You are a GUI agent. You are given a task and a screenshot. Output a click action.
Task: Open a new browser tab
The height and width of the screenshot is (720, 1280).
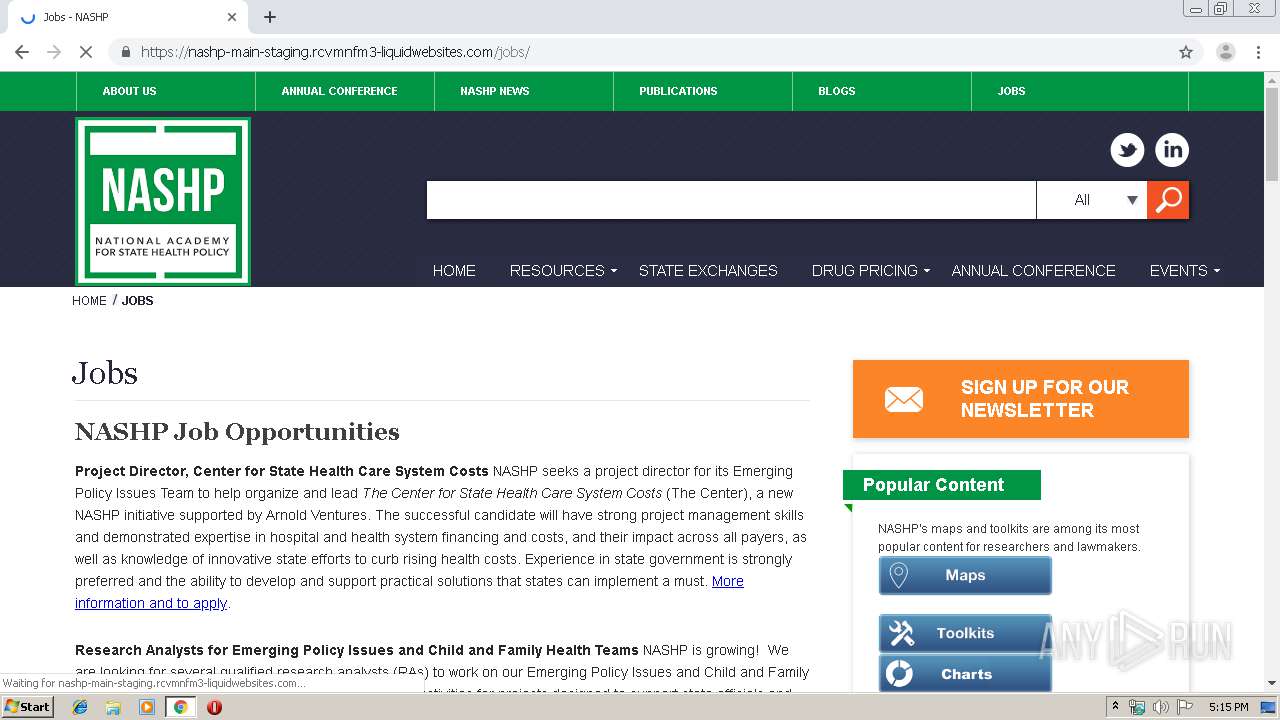[x=270, y=17]
